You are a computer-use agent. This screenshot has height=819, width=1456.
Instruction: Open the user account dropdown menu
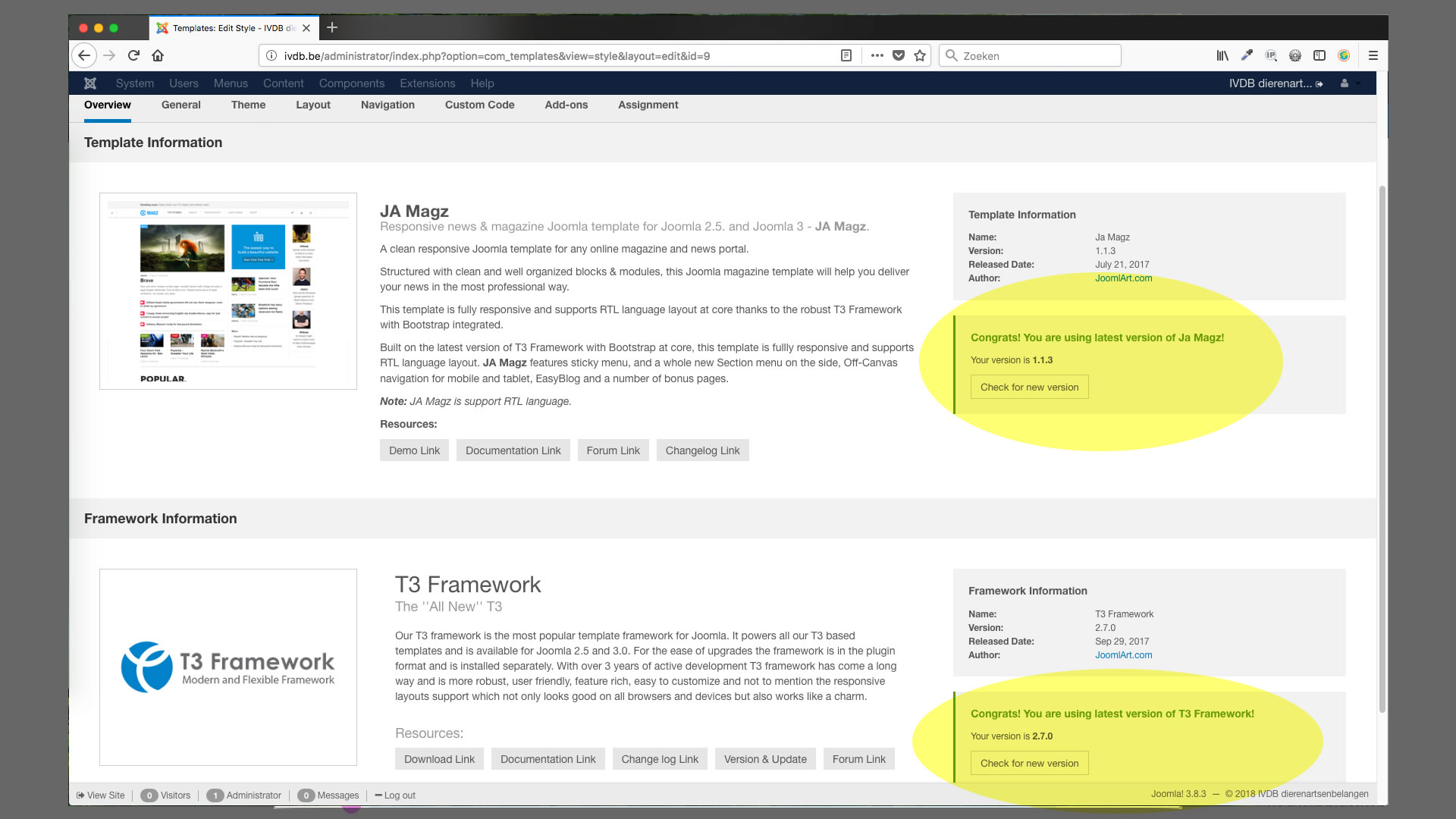point(1349,83)
